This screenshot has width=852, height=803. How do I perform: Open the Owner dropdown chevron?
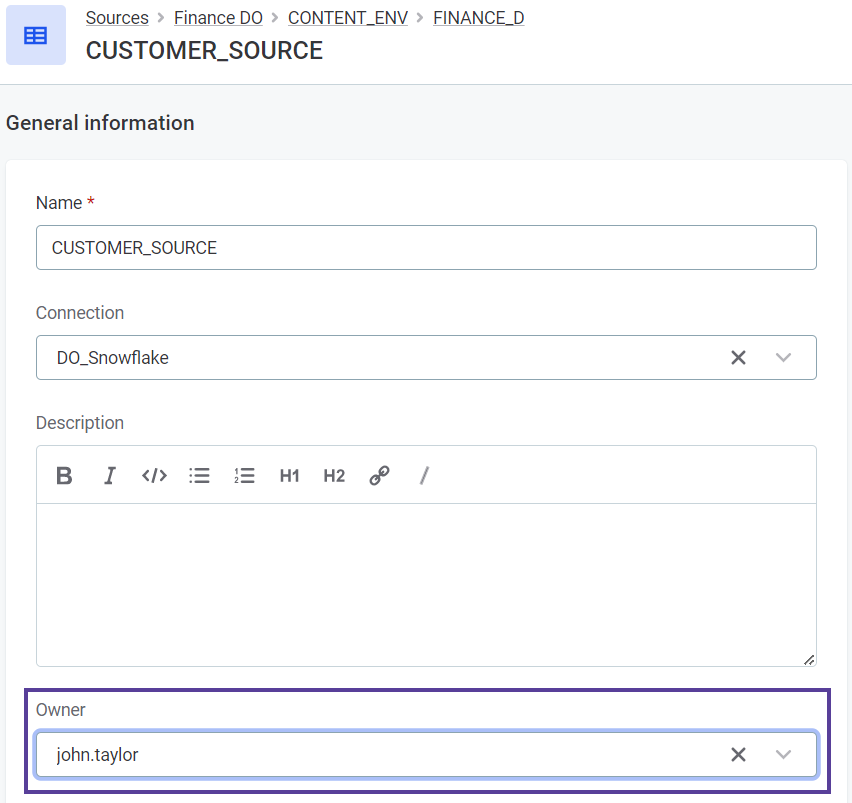tap(783, 755)
